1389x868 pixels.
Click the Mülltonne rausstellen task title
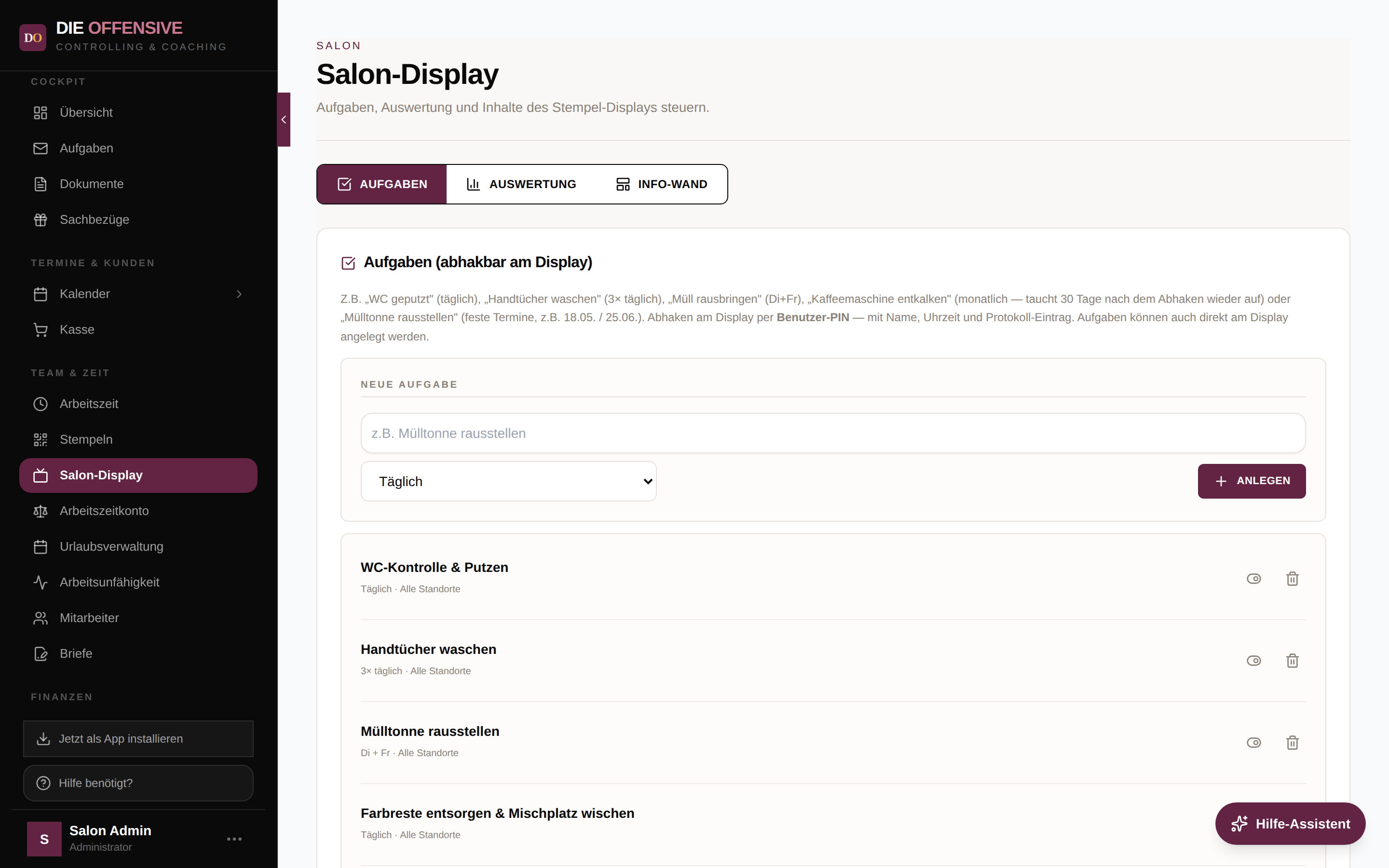[430, 732]
